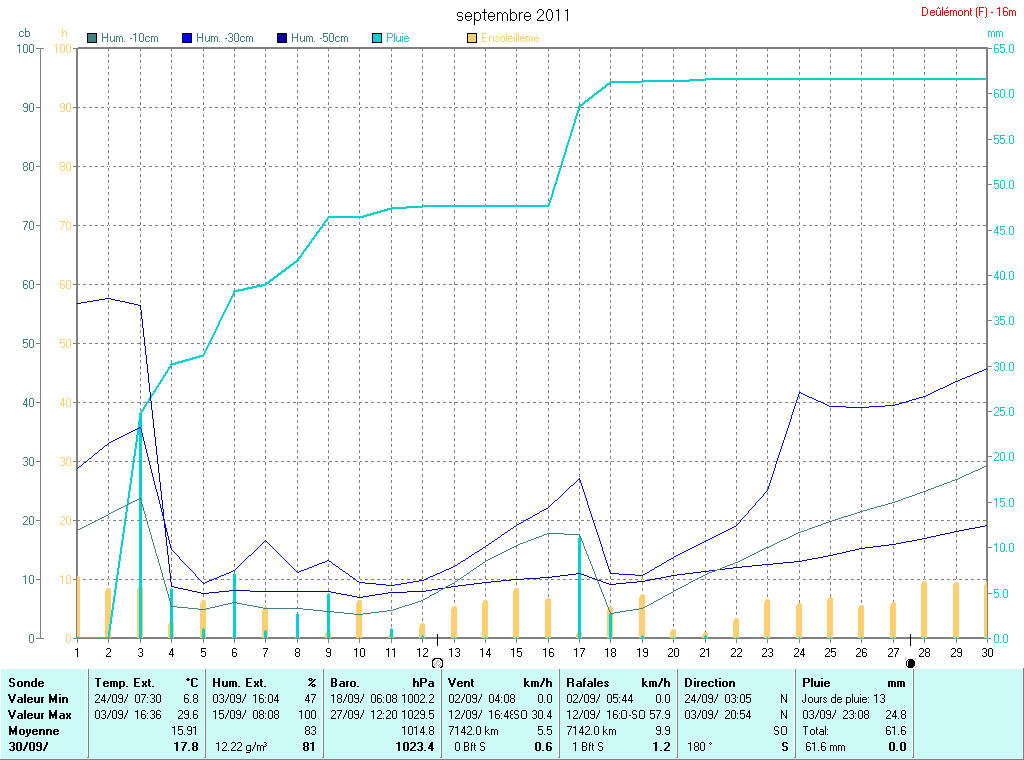Image resolution: width=1024 pixels, height=760 pixels.
Task: Click the Pluie legend color square
Action: click(x=378, y=38)
